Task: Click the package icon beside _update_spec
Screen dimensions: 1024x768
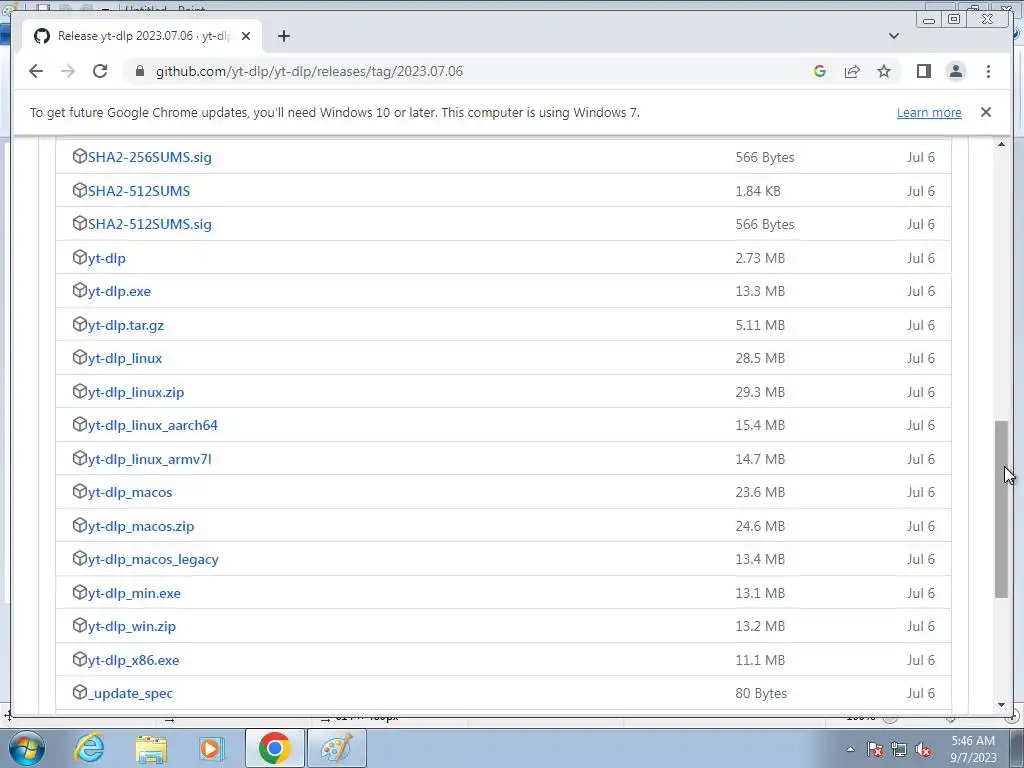Action: coord(80,692)
